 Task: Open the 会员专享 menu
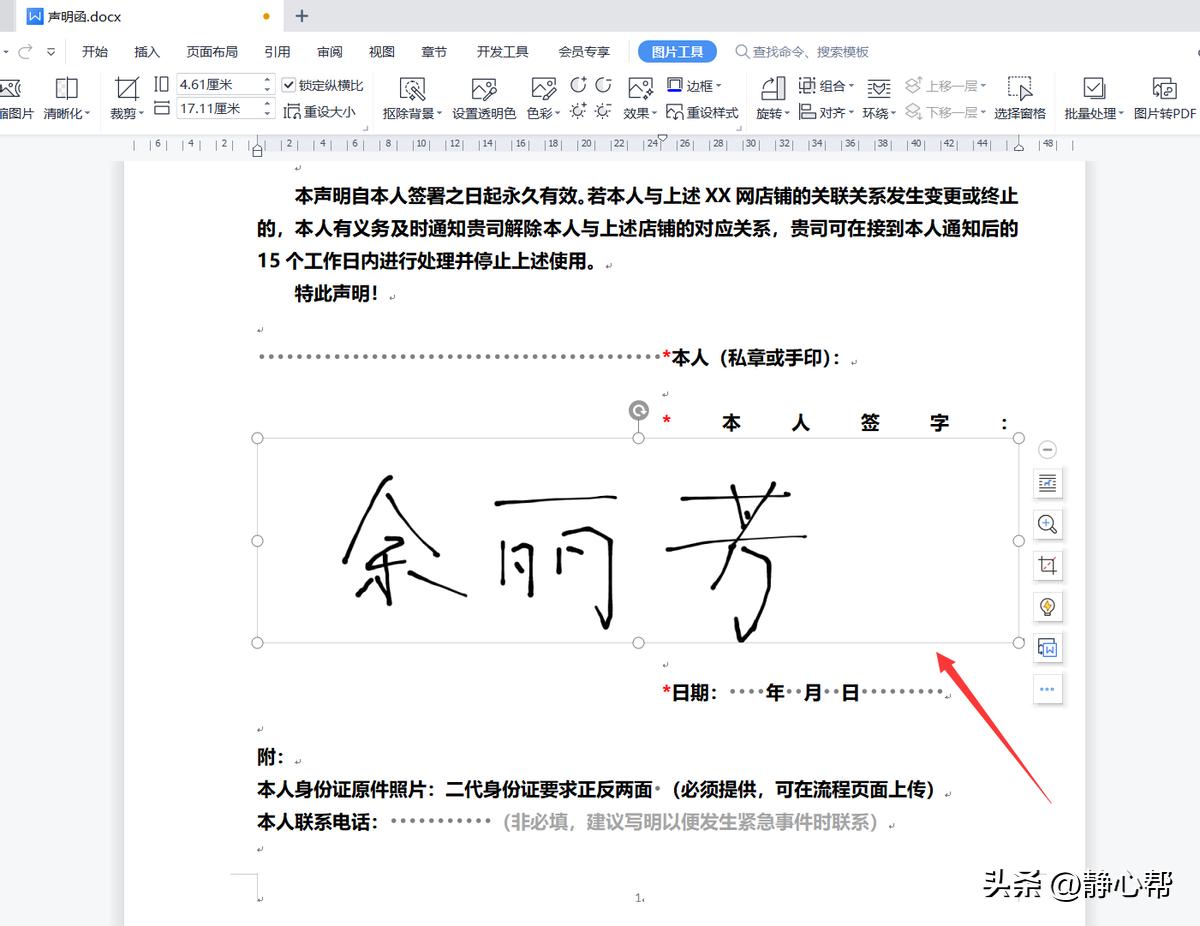583,51
